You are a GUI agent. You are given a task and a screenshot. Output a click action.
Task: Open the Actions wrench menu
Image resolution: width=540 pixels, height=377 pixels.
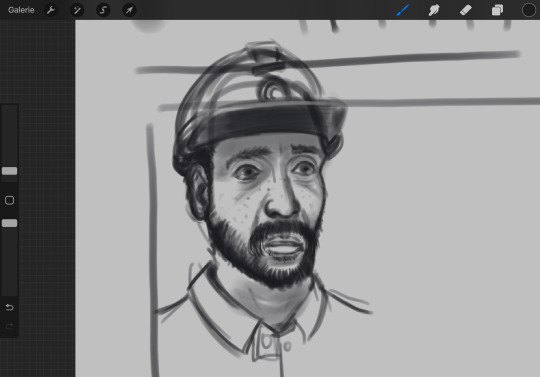point(51,10)
